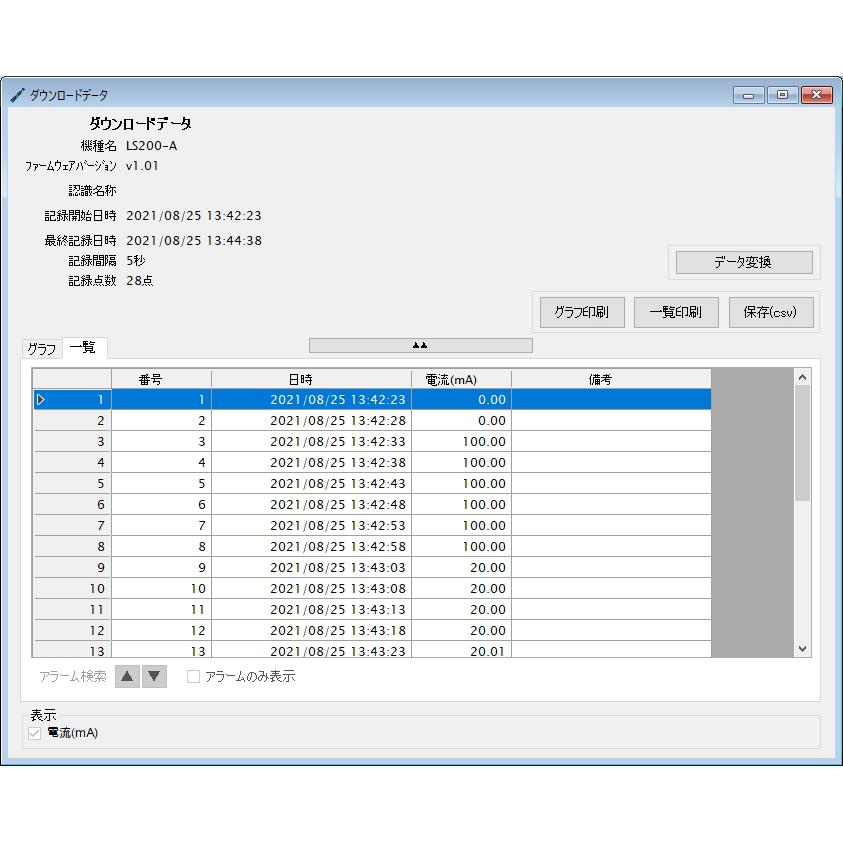The image size is (843, 843).
Task: Sort by the 番号 column header
Action: [161, 380]
